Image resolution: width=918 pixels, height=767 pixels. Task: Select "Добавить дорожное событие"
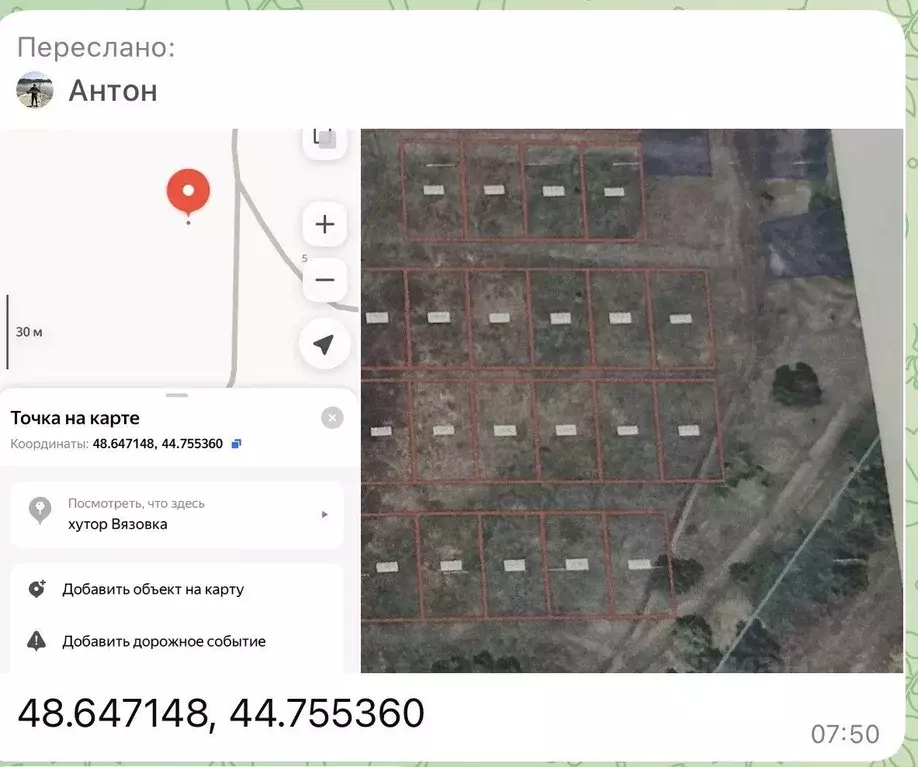pos(164,641)
